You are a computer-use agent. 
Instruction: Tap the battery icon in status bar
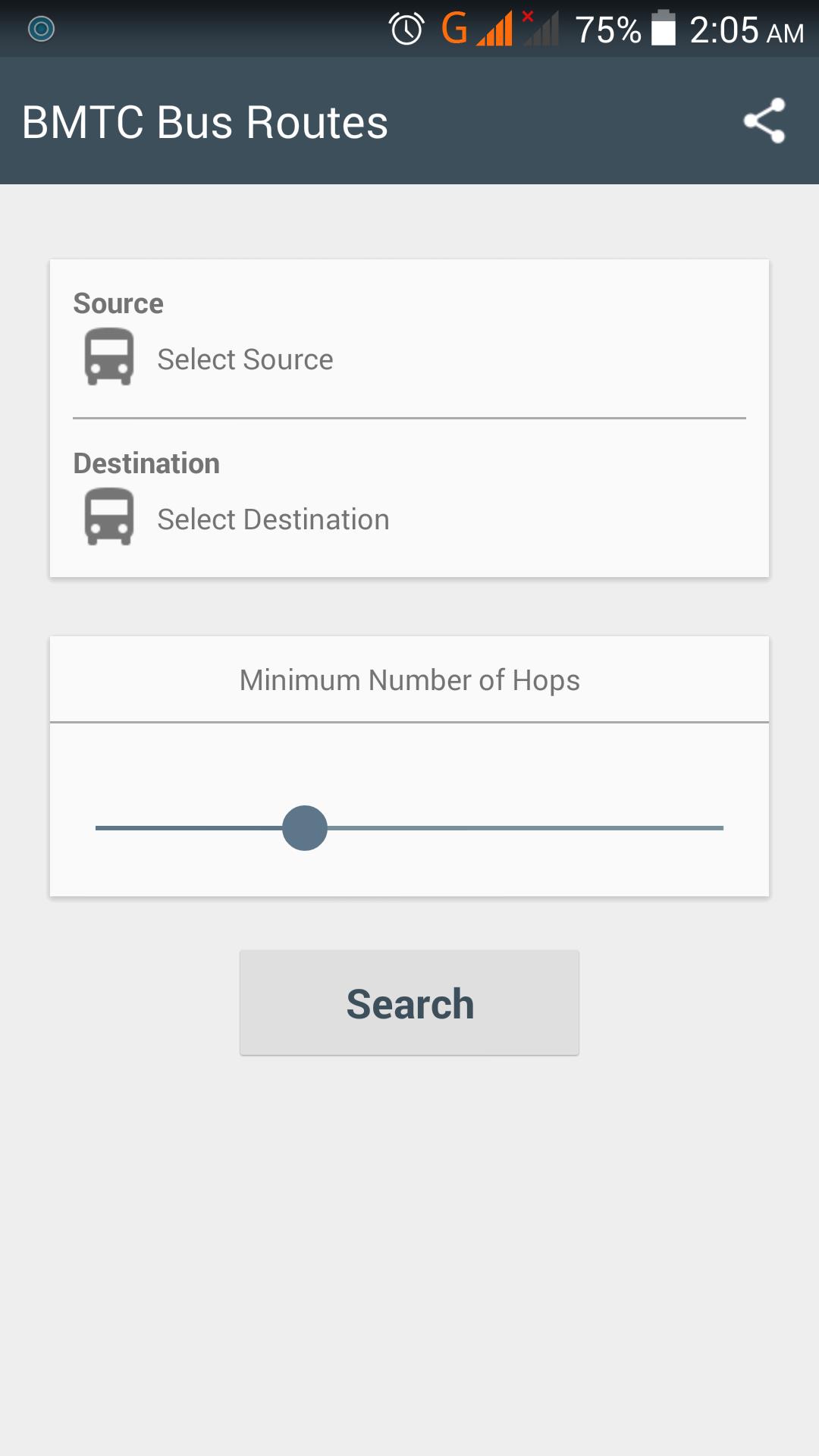664,29
